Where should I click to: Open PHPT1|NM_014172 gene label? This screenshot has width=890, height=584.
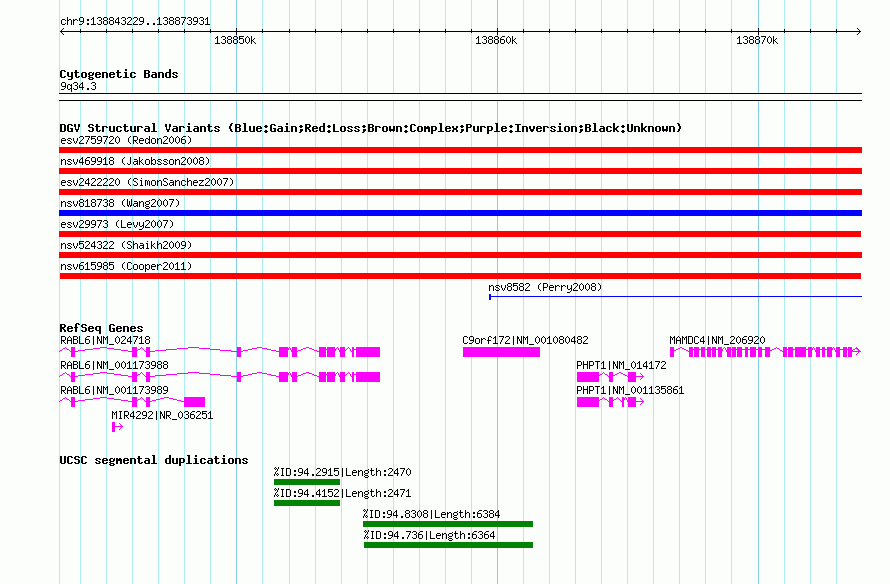621,365
